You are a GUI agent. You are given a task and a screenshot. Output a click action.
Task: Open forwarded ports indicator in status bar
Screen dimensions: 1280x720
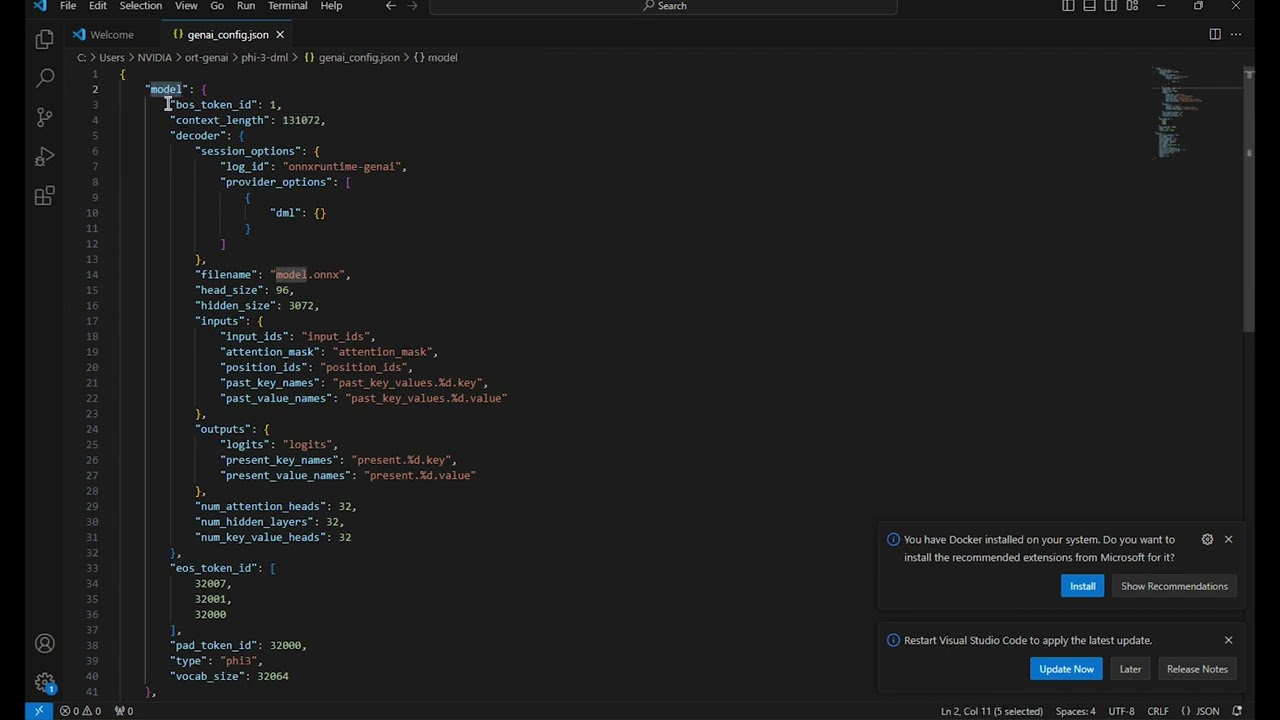[123, 711]
